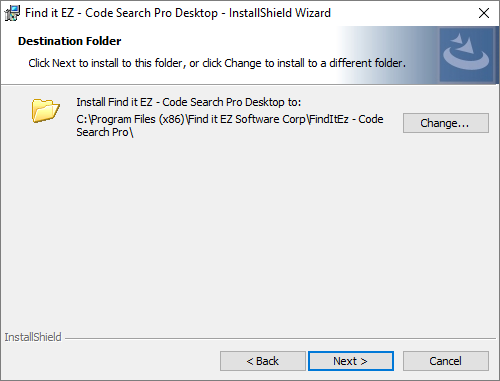Image resolution: width=500 pixels, height=381 pixels.
Task: Click the blue gradient portion of header banner
Action: tap(387, 55)
